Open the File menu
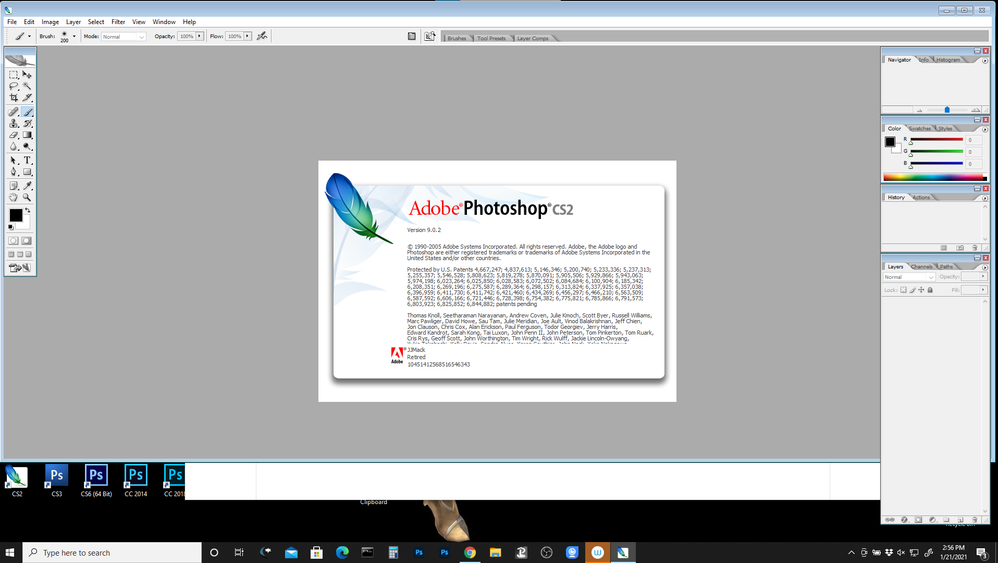Image resolution: width=998 pixels, height=563 pixels. 11,22
